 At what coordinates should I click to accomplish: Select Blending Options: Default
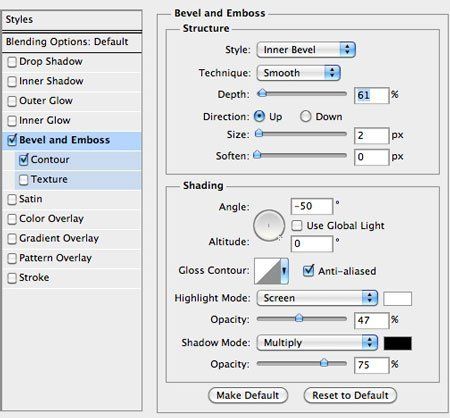coord(72,42)
